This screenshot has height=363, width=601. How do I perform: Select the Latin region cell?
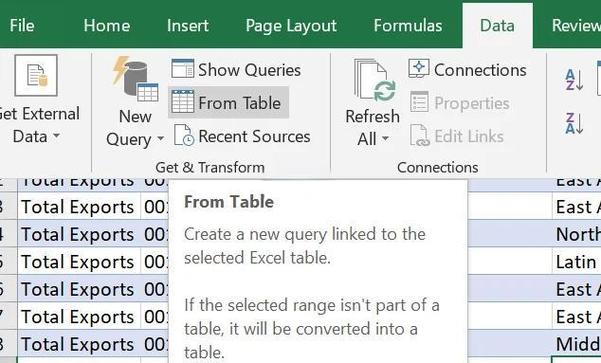577,262
